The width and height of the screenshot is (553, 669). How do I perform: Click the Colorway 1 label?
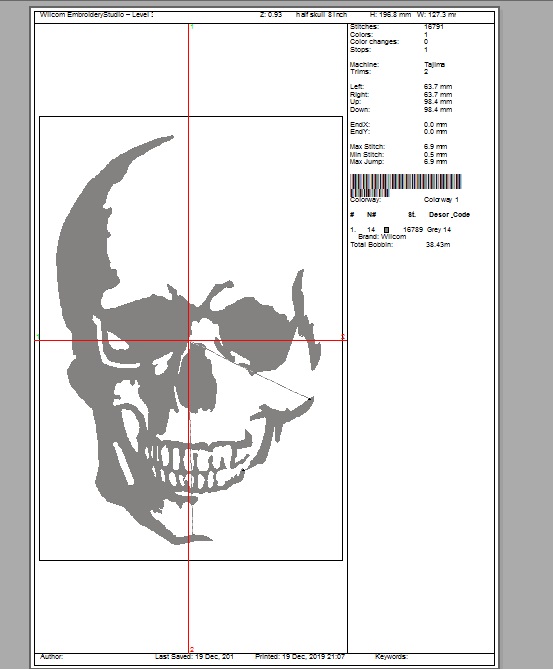tap(441, 200)
